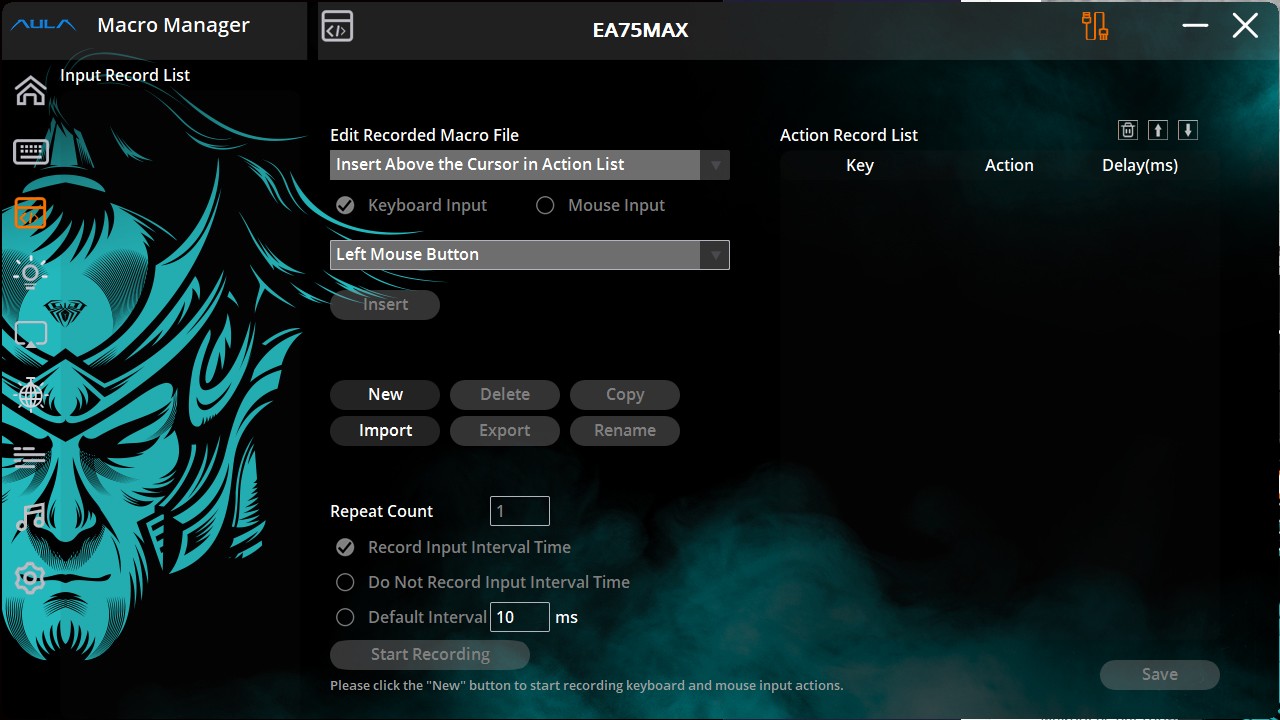The image size is (1280, 720).
Task: Open the Insert Above the Cursor dropdown
Action: (x=530, y=165)
